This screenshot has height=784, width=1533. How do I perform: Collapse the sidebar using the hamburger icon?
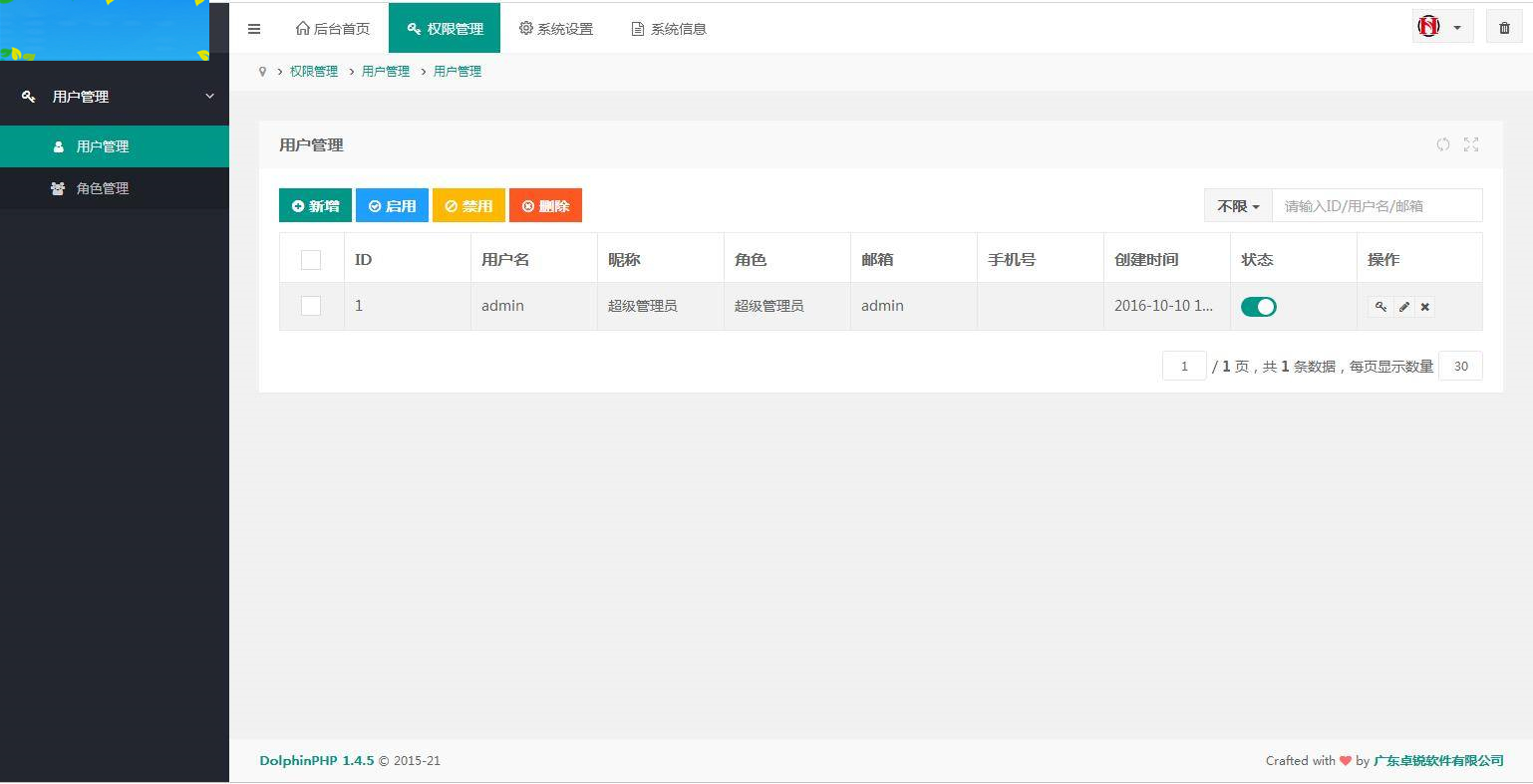254,28
